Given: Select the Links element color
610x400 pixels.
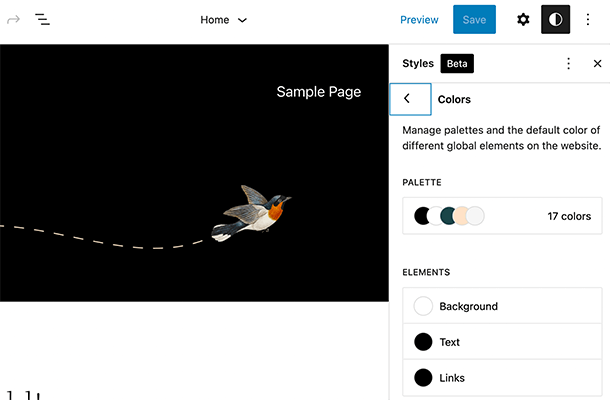Looking at the screenshot, I should [502, 378].
